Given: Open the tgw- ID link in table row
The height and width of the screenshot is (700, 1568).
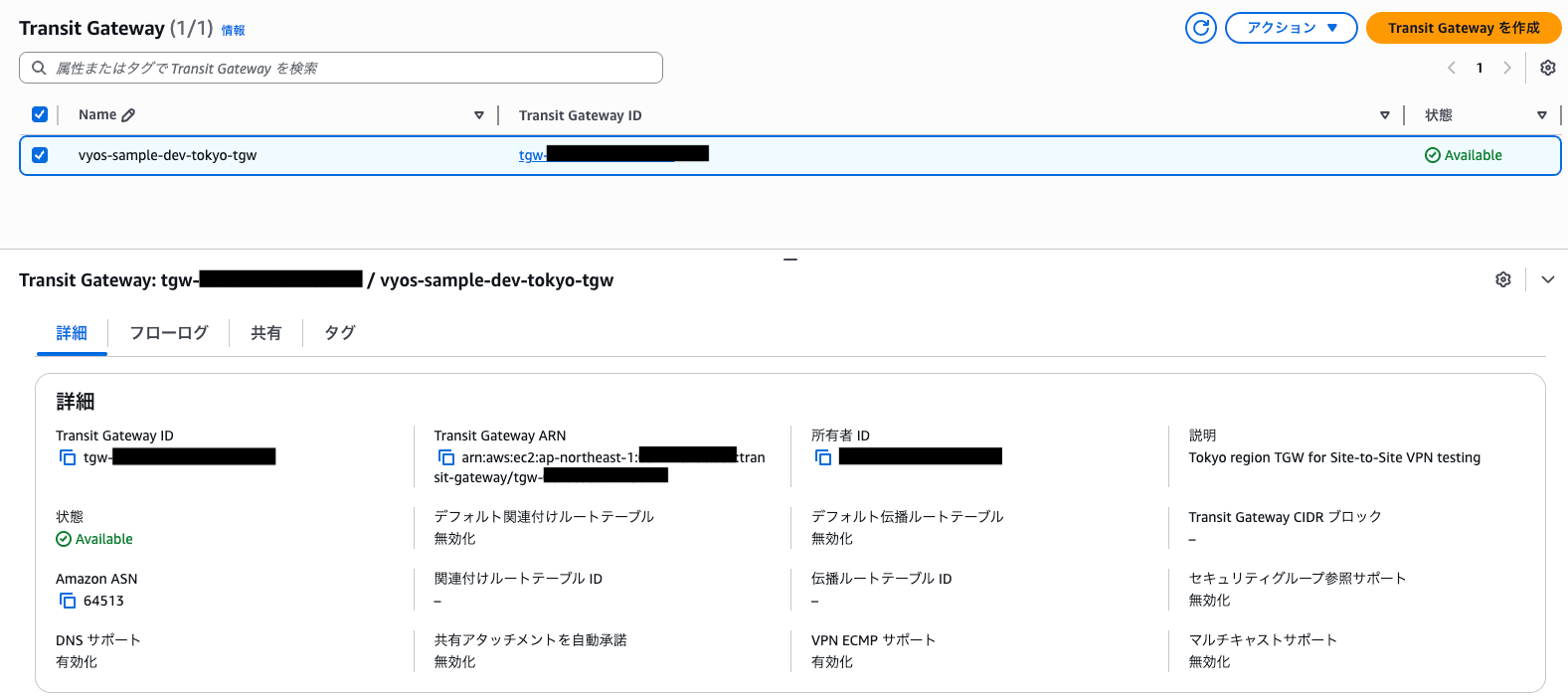Looking at the screenshot, I should 613,154.
